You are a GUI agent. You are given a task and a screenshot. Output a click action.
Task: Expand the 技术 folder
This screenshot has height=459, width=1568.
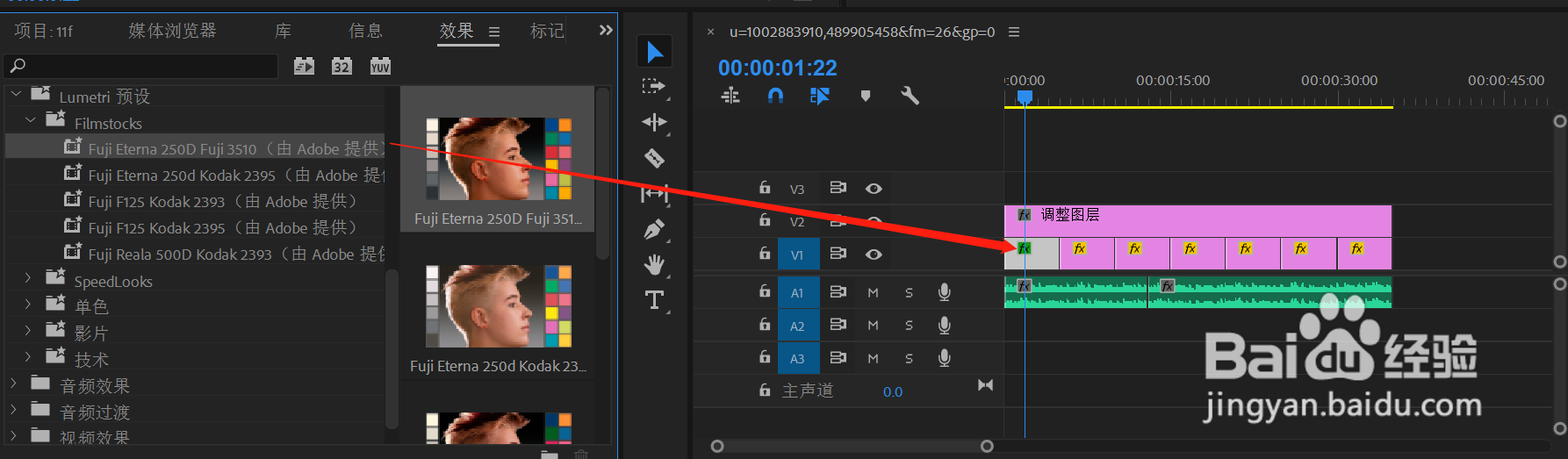pos(28,357)
